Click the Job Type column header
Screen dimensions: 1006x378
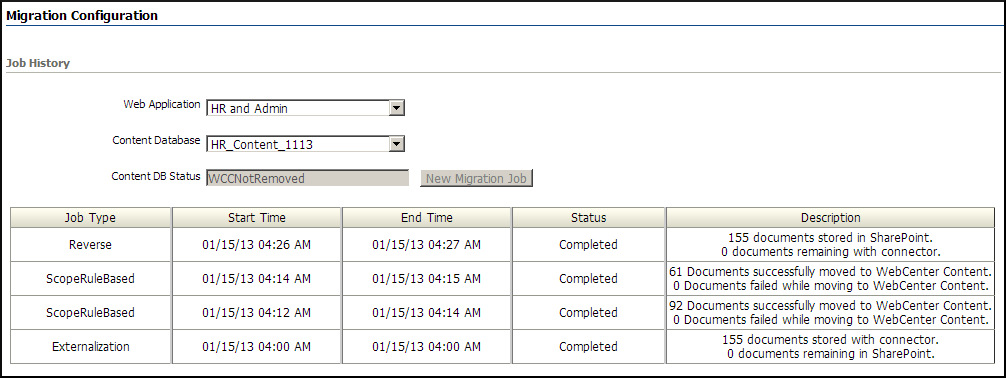coord(90,218)
